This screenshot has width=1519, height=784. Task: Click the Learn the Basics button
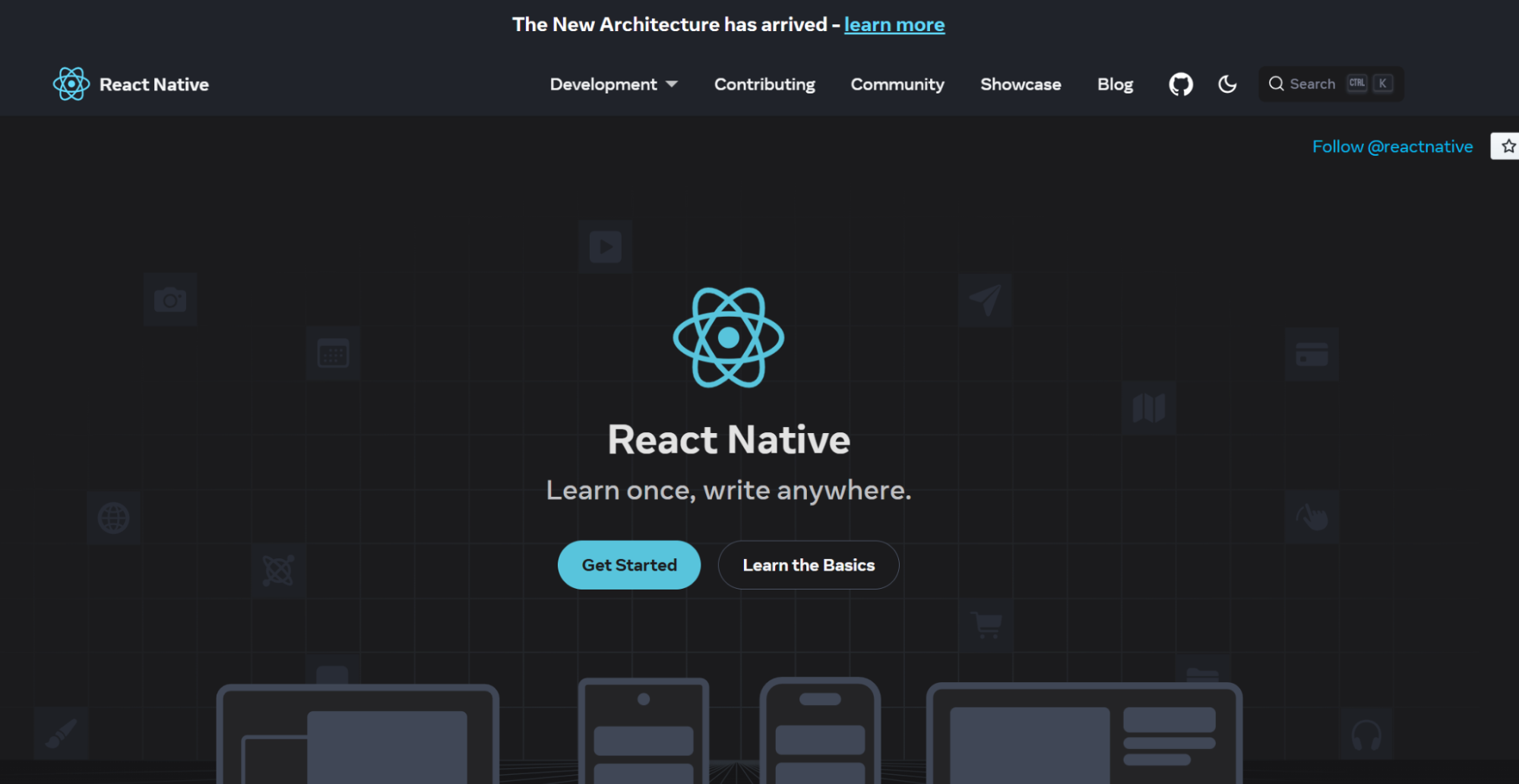pyautogui.click(x=808, y=564)
